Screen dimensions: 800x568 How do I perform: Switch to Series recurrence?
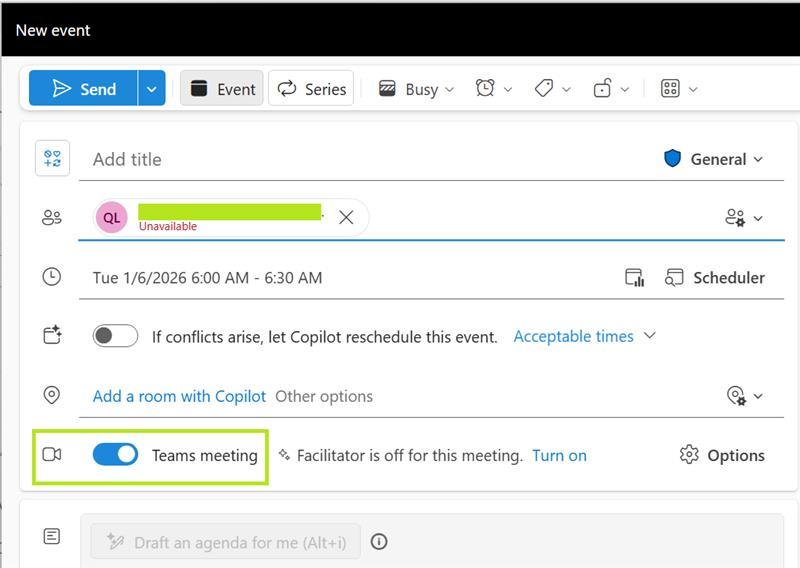[311, 89]
